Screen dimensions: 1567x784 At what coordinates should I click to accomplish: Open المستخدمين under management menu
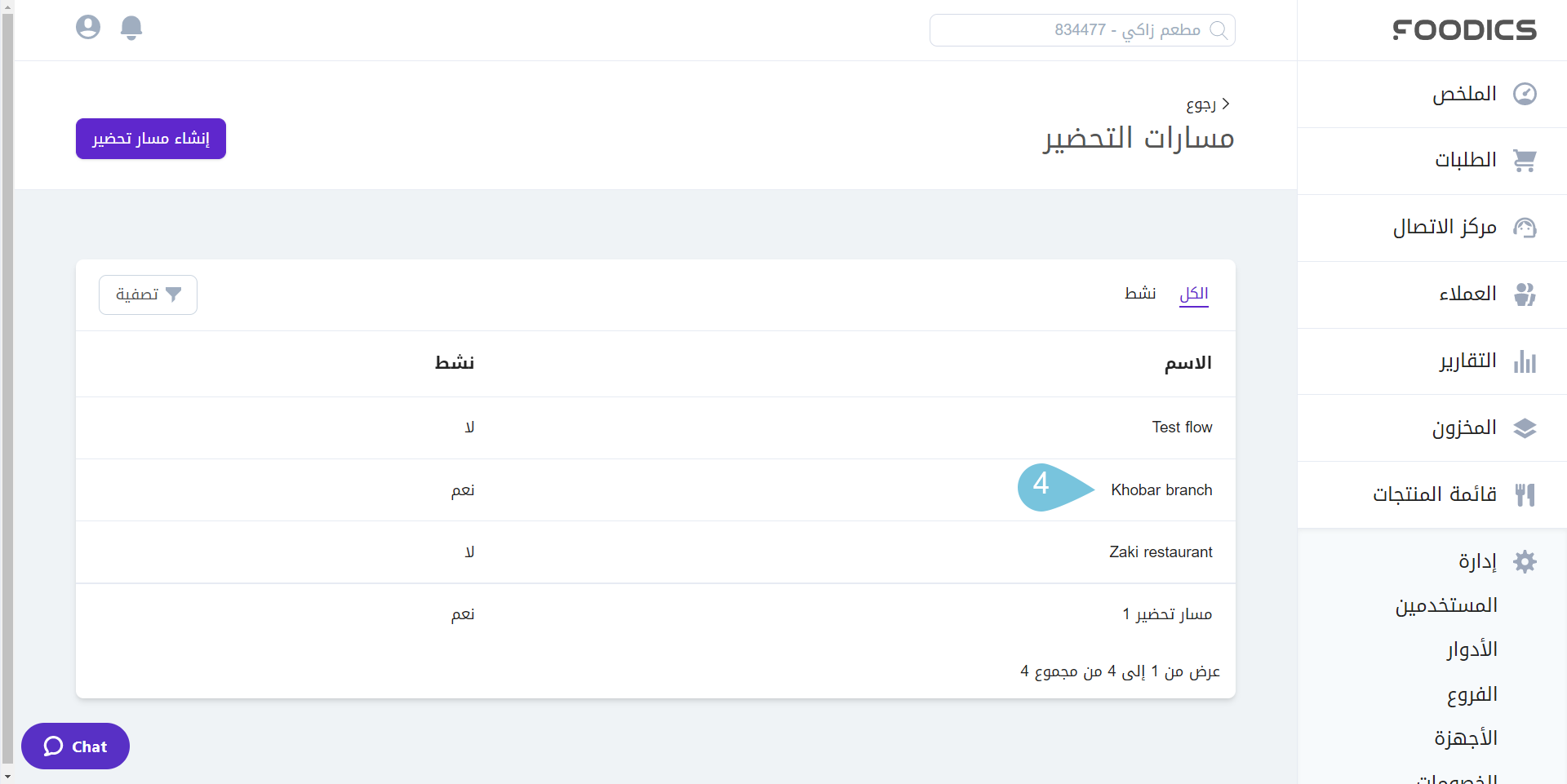(1446, 605)
